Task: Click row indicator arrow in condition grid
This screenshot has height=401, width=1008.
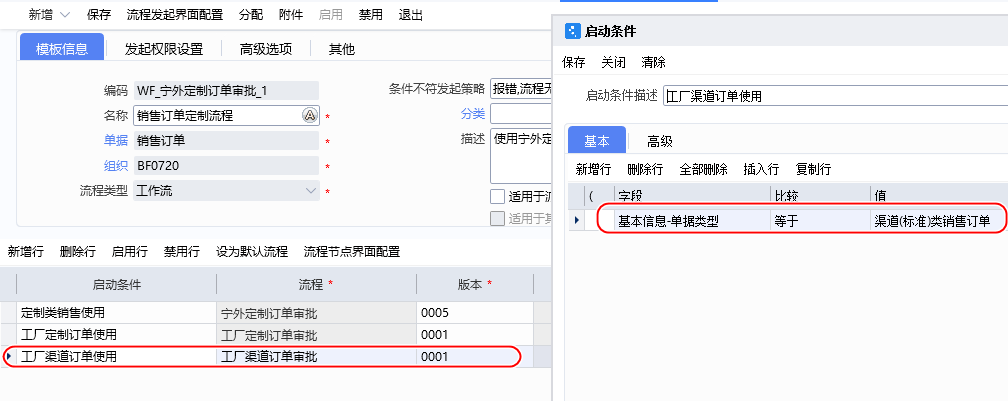Action: tap(576, 221)
